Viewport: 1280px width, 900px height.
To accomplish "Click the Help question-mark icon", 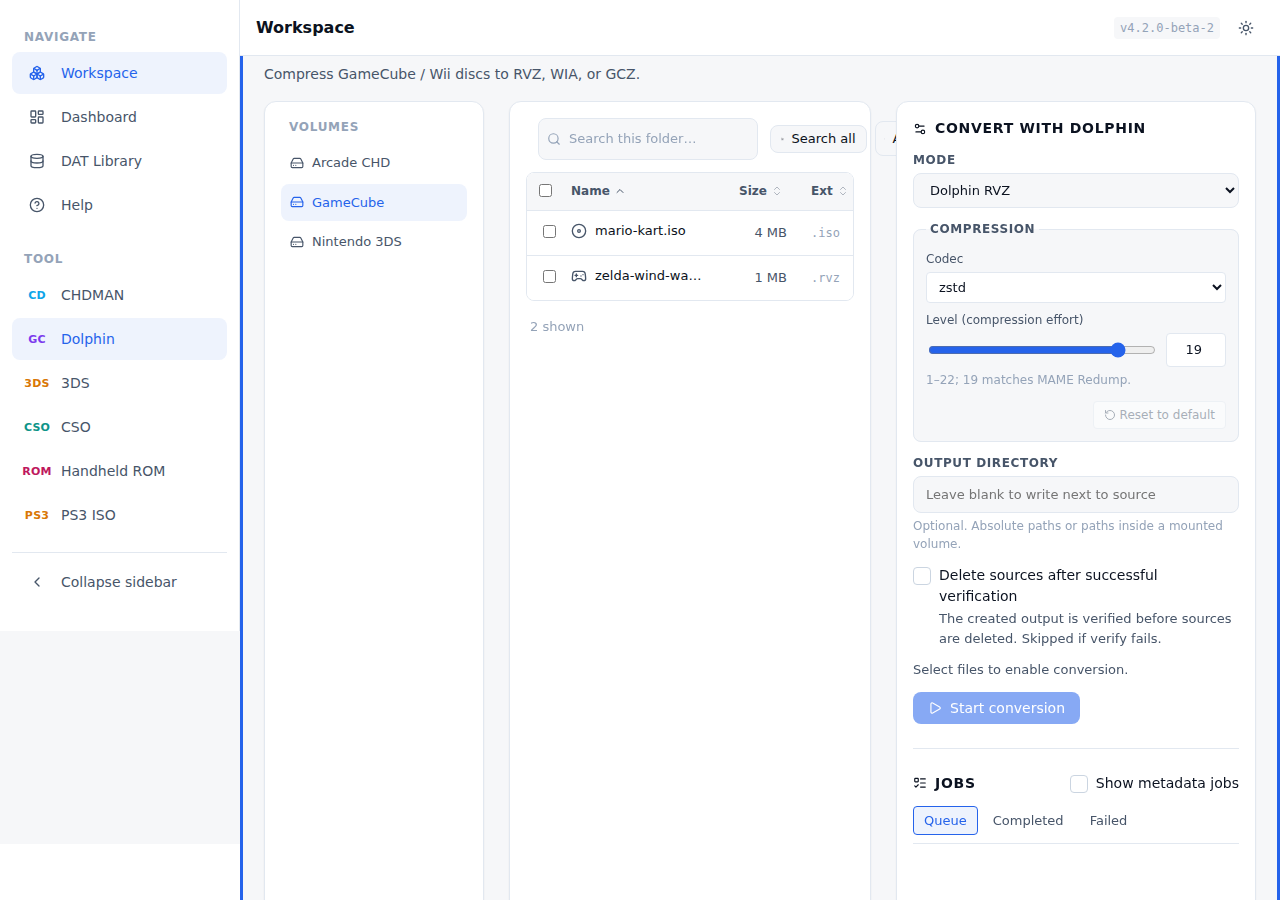I will coord(37,205).
